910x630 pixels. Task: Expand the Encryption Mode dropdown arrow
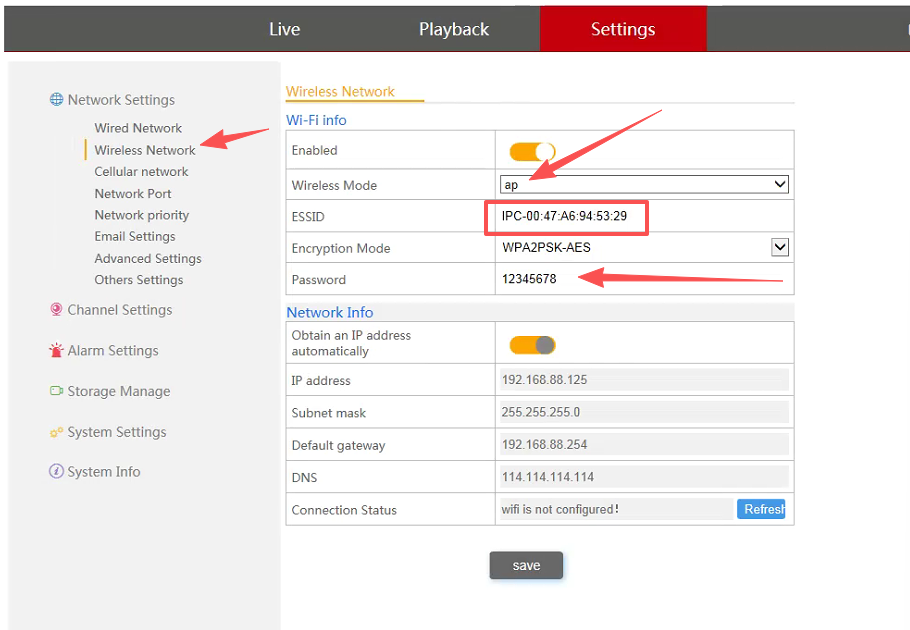pos(780,248)
